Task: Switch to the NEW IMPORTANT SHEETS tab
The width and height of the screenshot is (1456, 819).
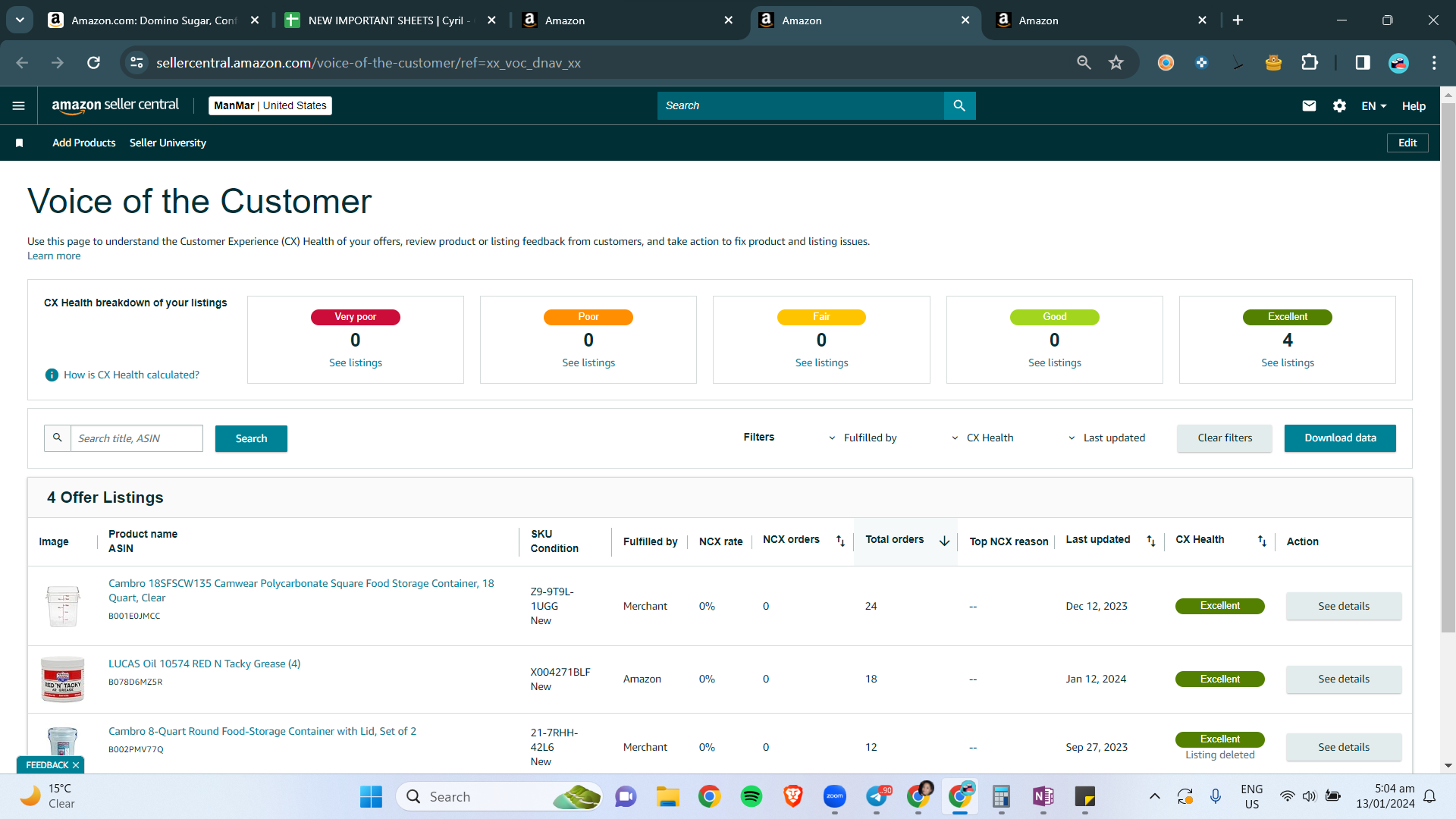Action: tap(391, 20)
